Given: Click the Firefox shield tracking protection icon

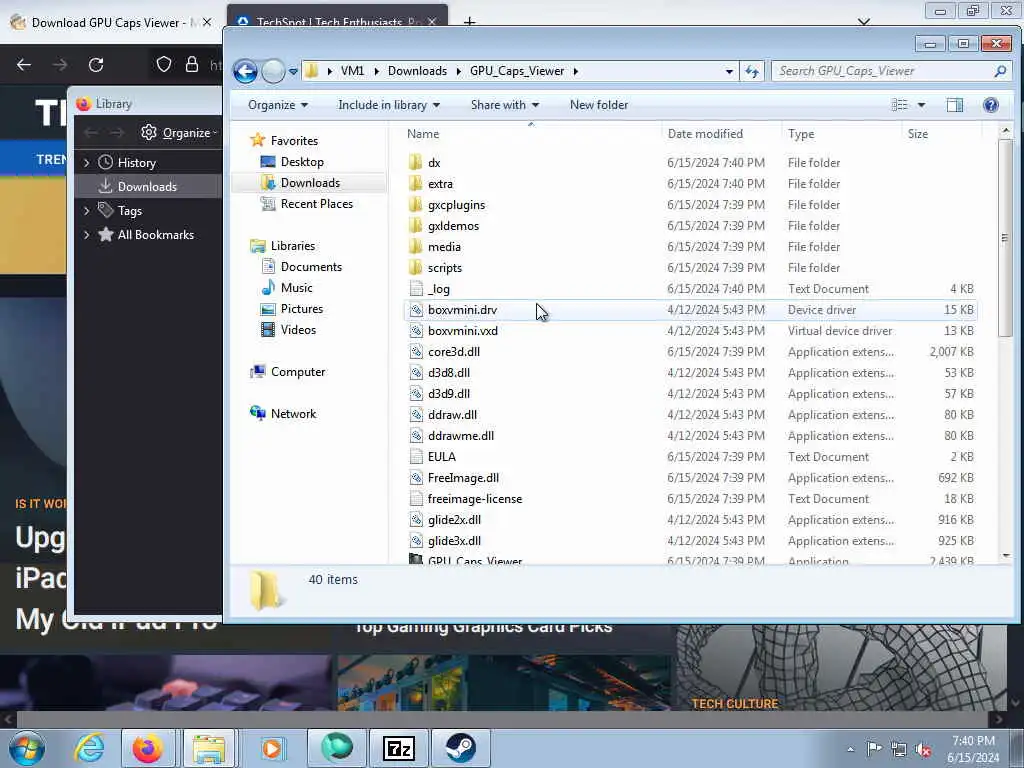Looking at the screenshot, I should click(164, 64).
